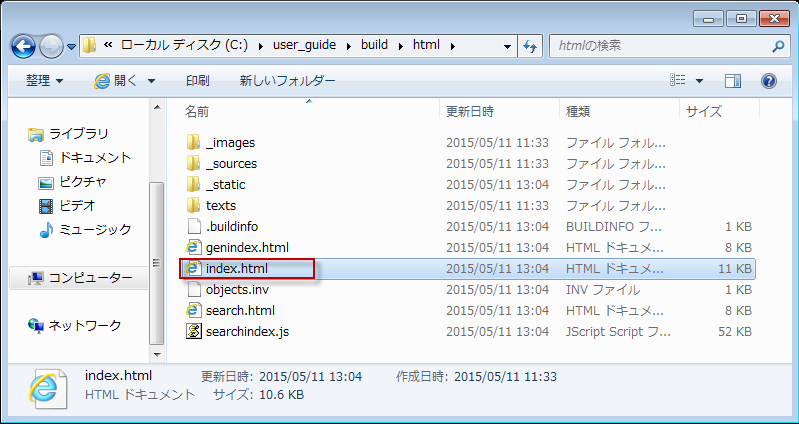
Task: Select ライブラリ in the navigation pane
Action: pyautogui.click(x=78, y=134)
